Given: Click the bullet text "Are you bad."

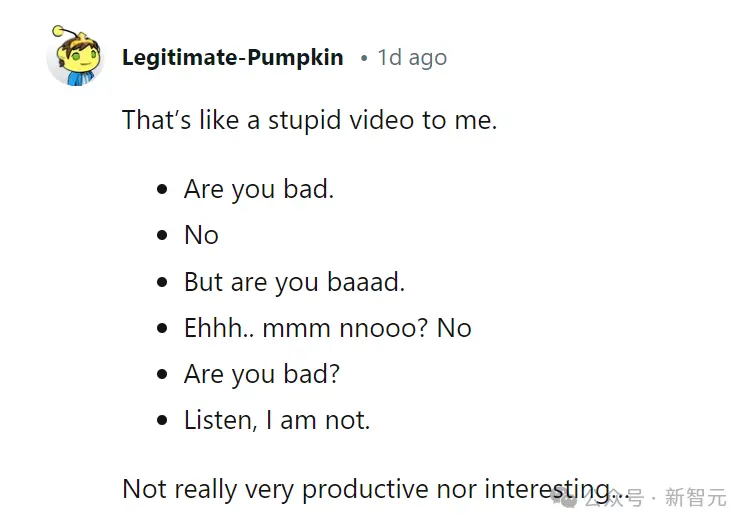Looking at the screenshot, I should click(259, 189).
